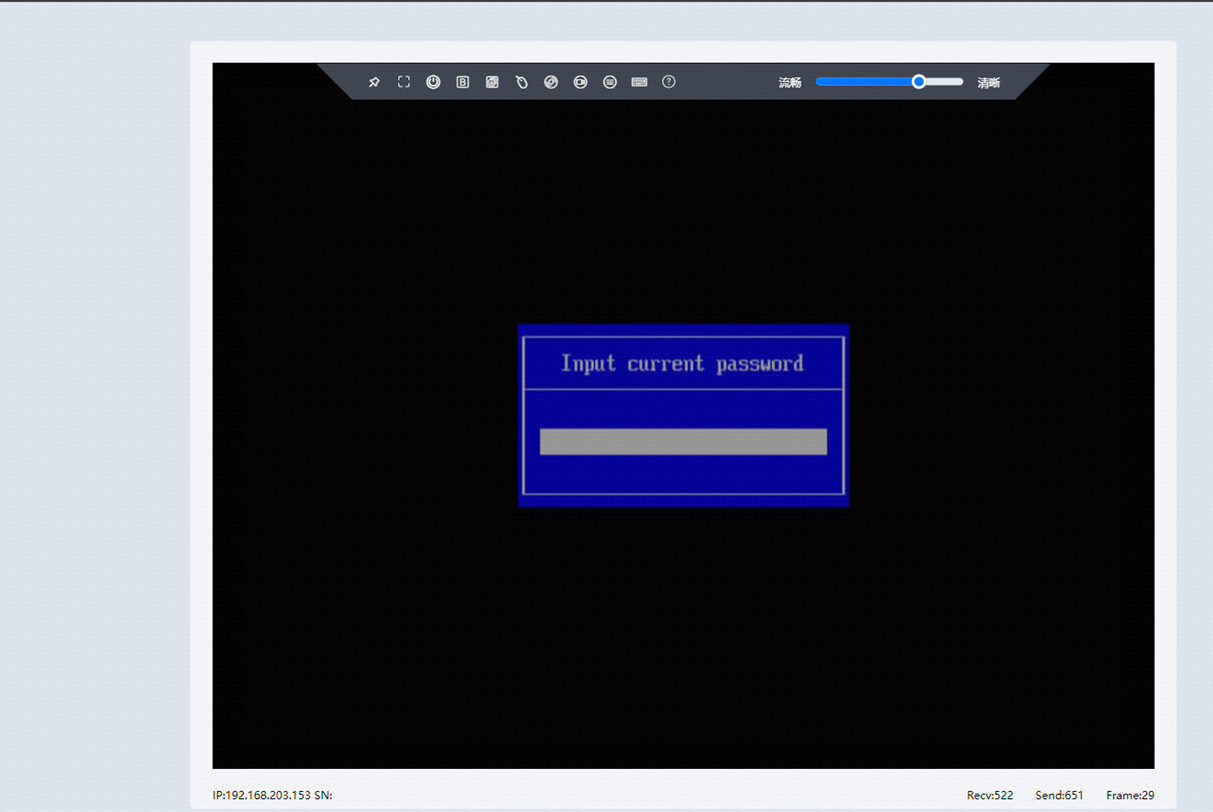Click the pin toolbar icon
Screen dimensions: 1213x812
(x=374, y=82)
